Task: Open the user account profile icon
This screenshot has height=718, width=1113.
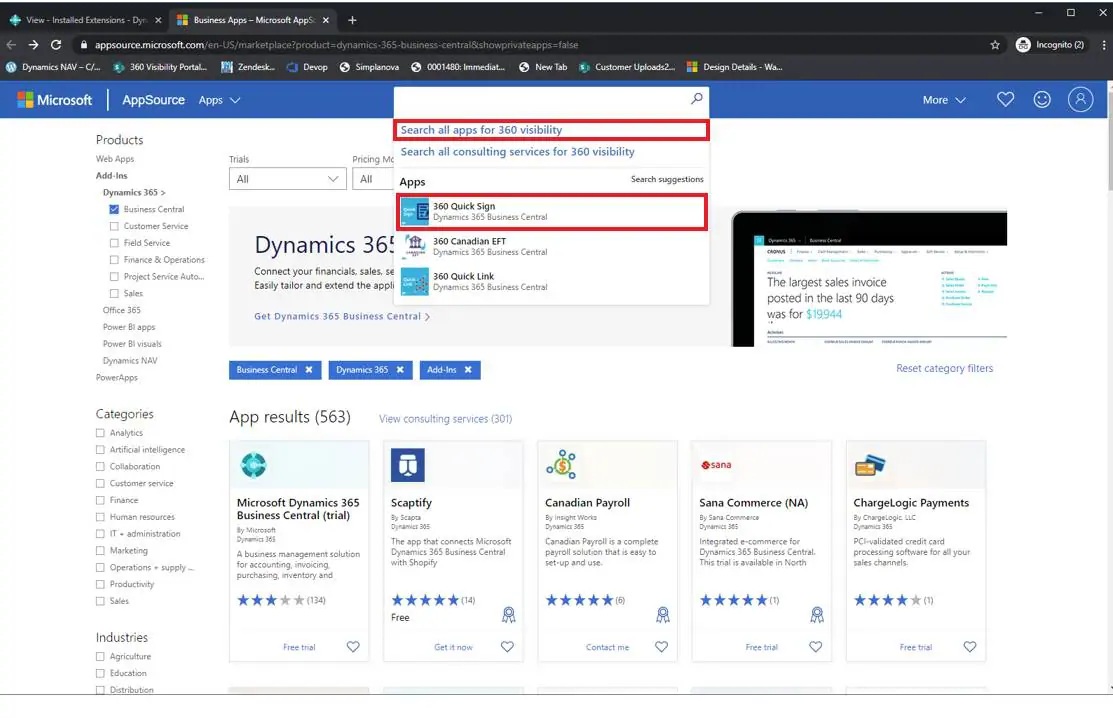Action: coord(1080,99)
